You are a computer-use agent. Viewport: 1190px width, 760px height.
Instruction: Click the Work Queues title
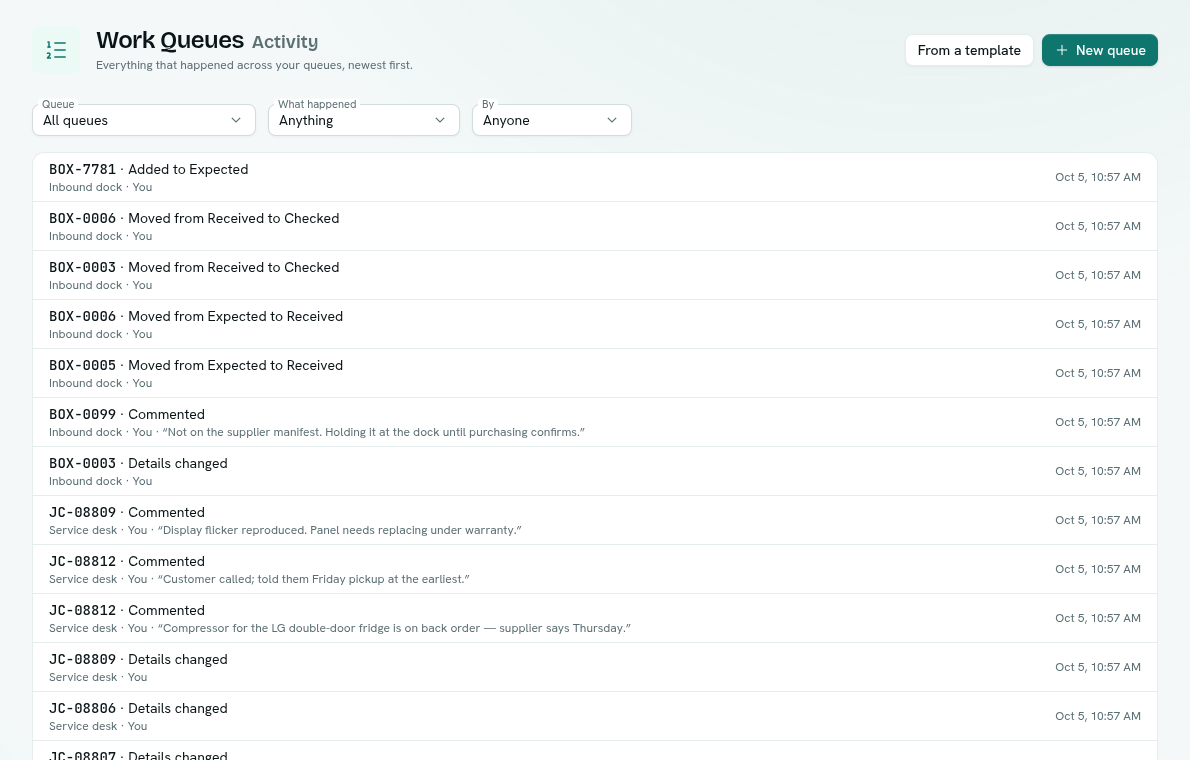170,40
